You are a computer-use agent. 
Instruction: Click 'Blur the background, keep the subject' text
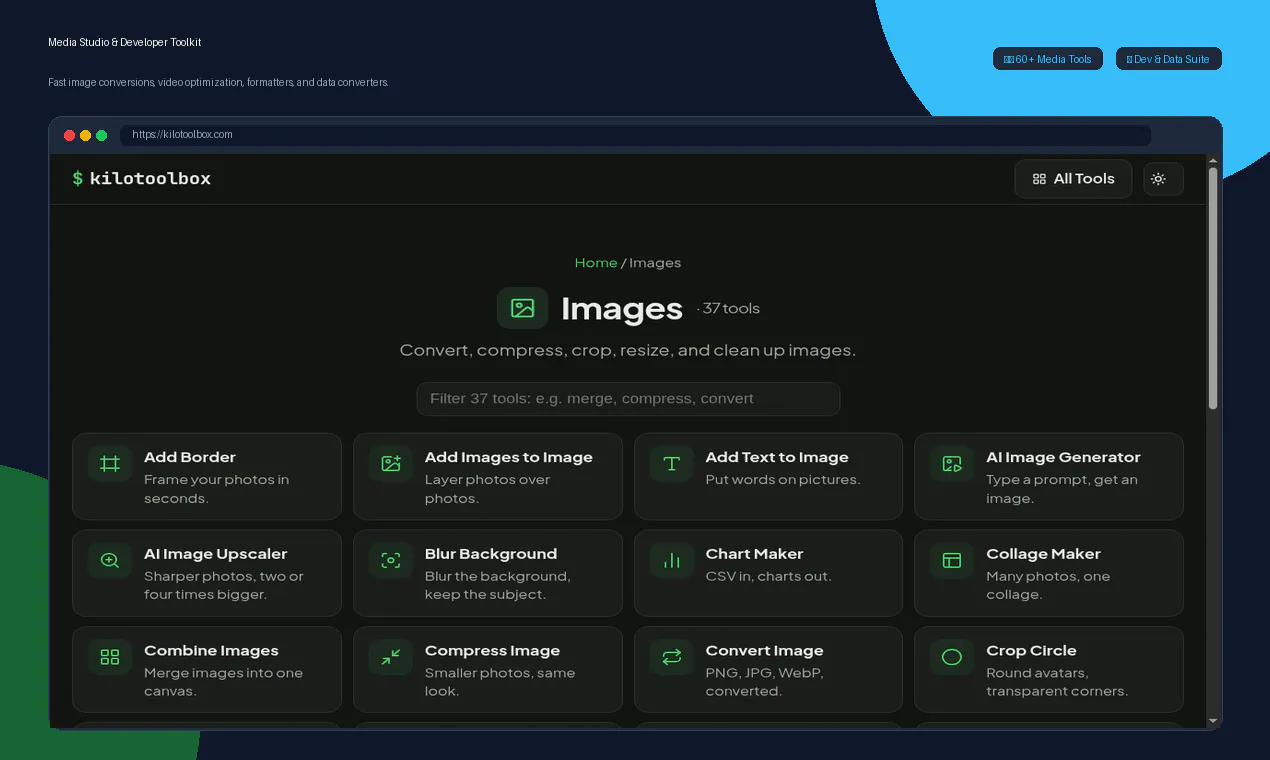coord(498,585)
